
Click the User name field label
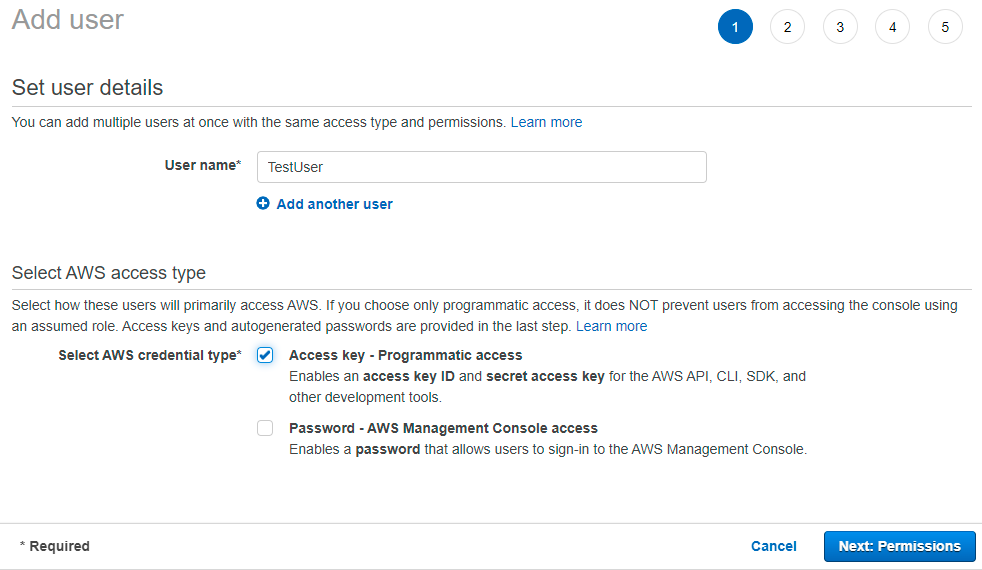coord(203,165)
